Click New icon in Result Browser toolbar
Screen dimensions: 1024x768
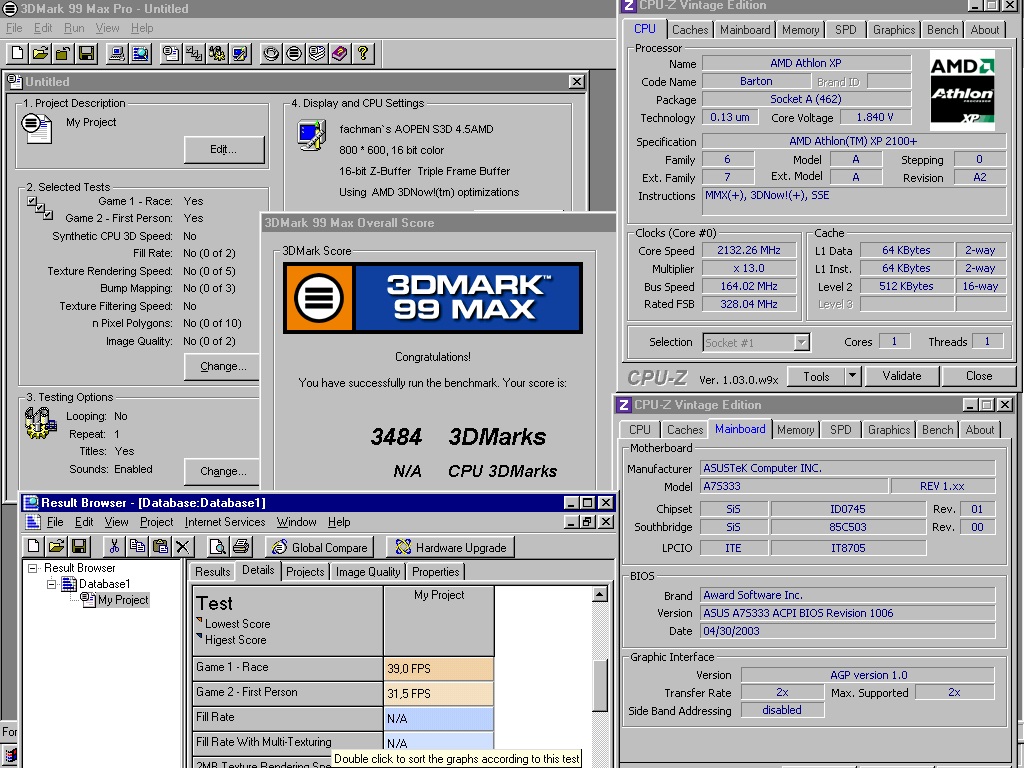pyautogui.click(x=34, y=546)
